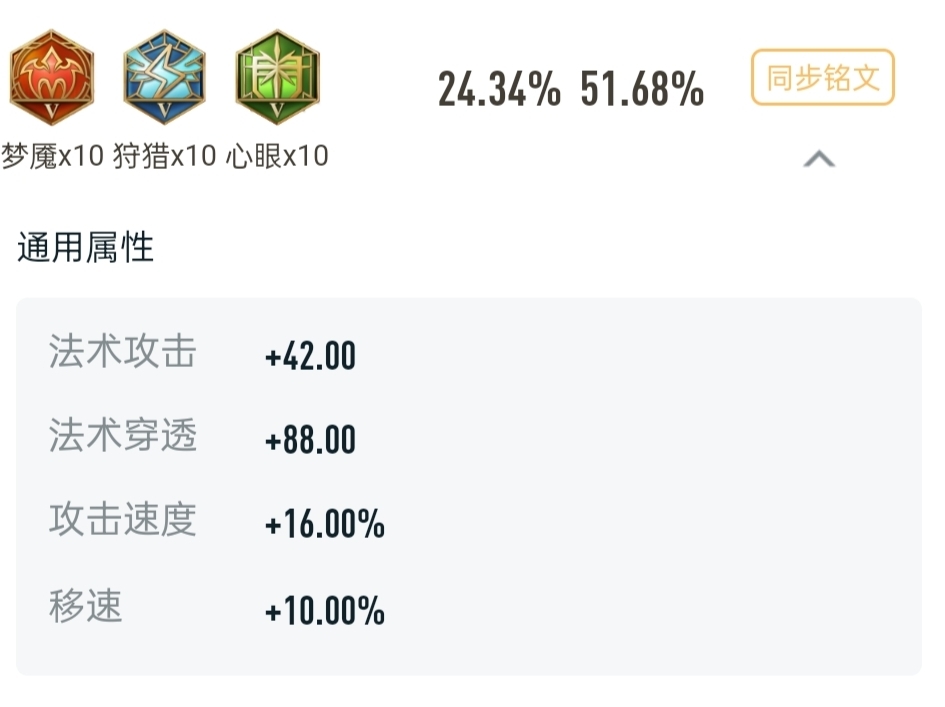This screenshot has width=945, height=707.
Task: Tap the +10.00% value
Action: click(325, 611)
